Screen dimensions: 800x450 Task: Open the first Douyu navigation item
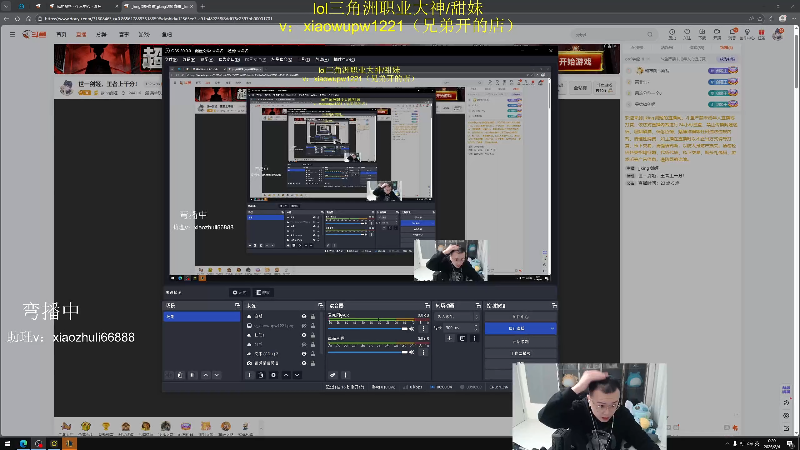tap(61, 35)
